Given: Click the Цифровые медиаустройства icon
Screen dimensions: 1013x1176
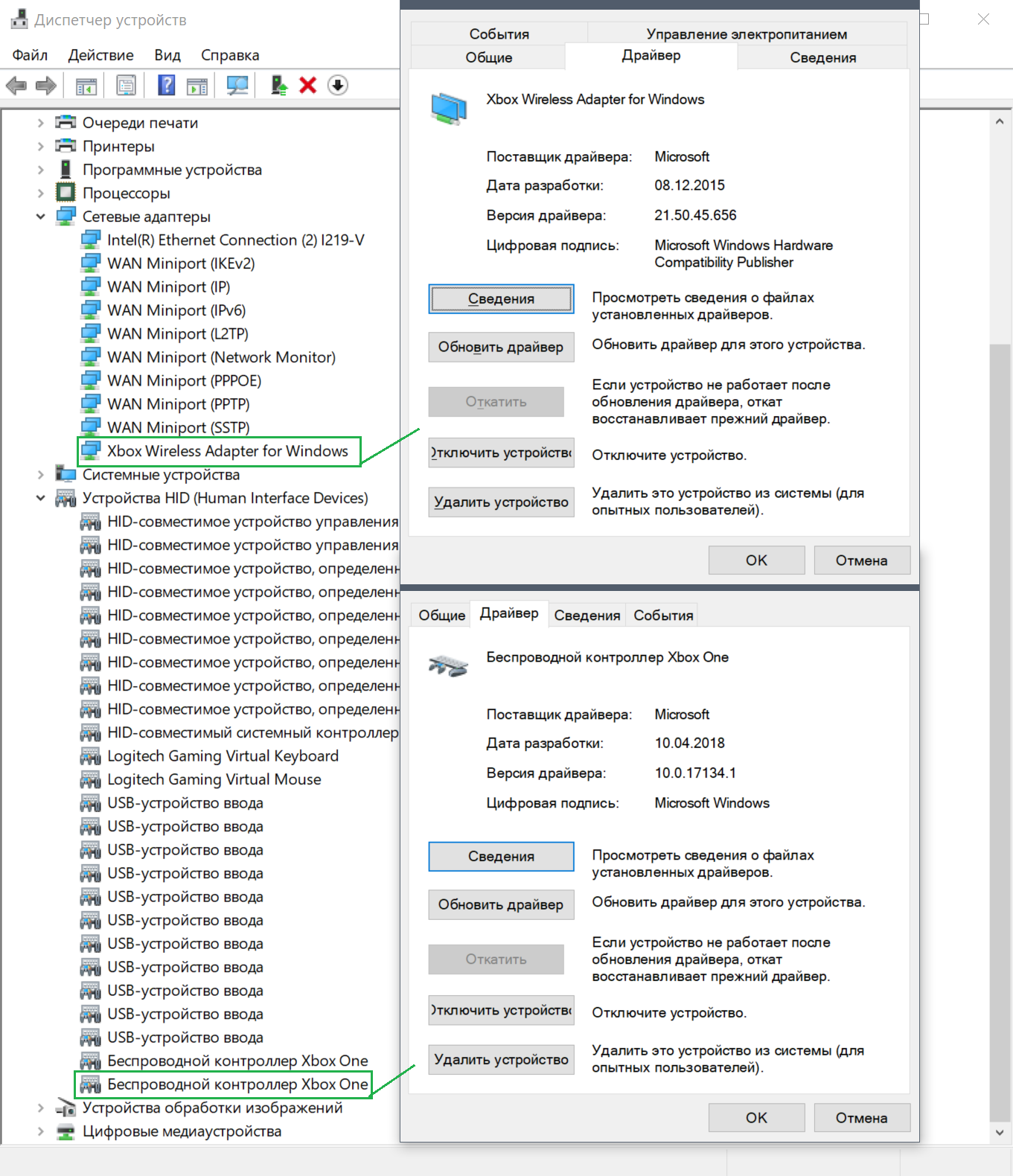Looking at the screenshot, I should point(65,1131).
